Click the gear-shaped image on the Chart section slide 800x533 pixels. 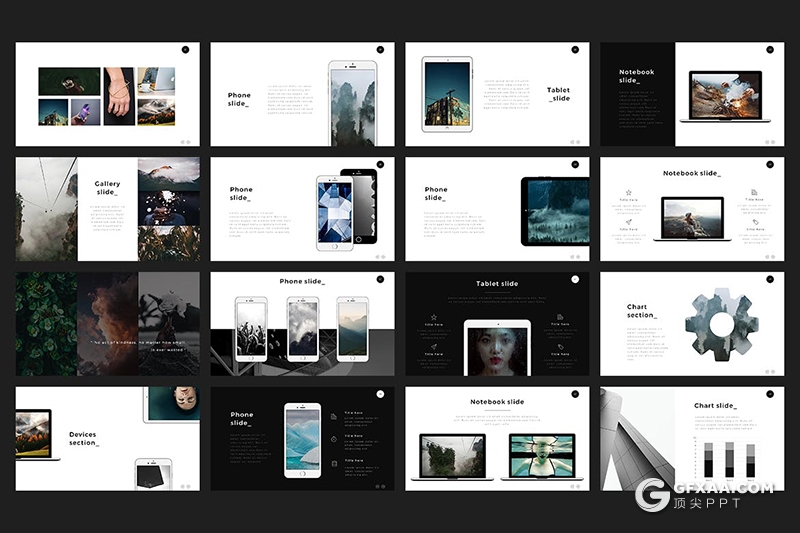click(x=721, y=324)
